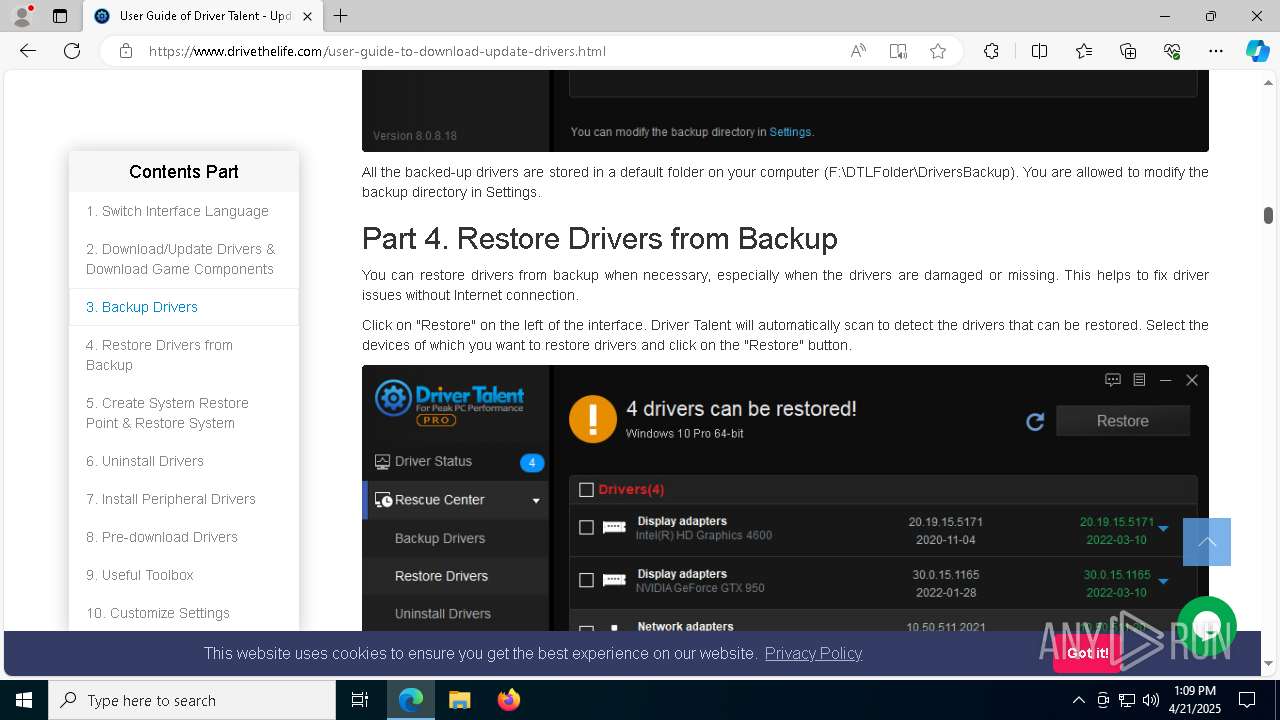
Task: Click menu list icon in Driver Talent screenshot
Action: (1139, 380)
